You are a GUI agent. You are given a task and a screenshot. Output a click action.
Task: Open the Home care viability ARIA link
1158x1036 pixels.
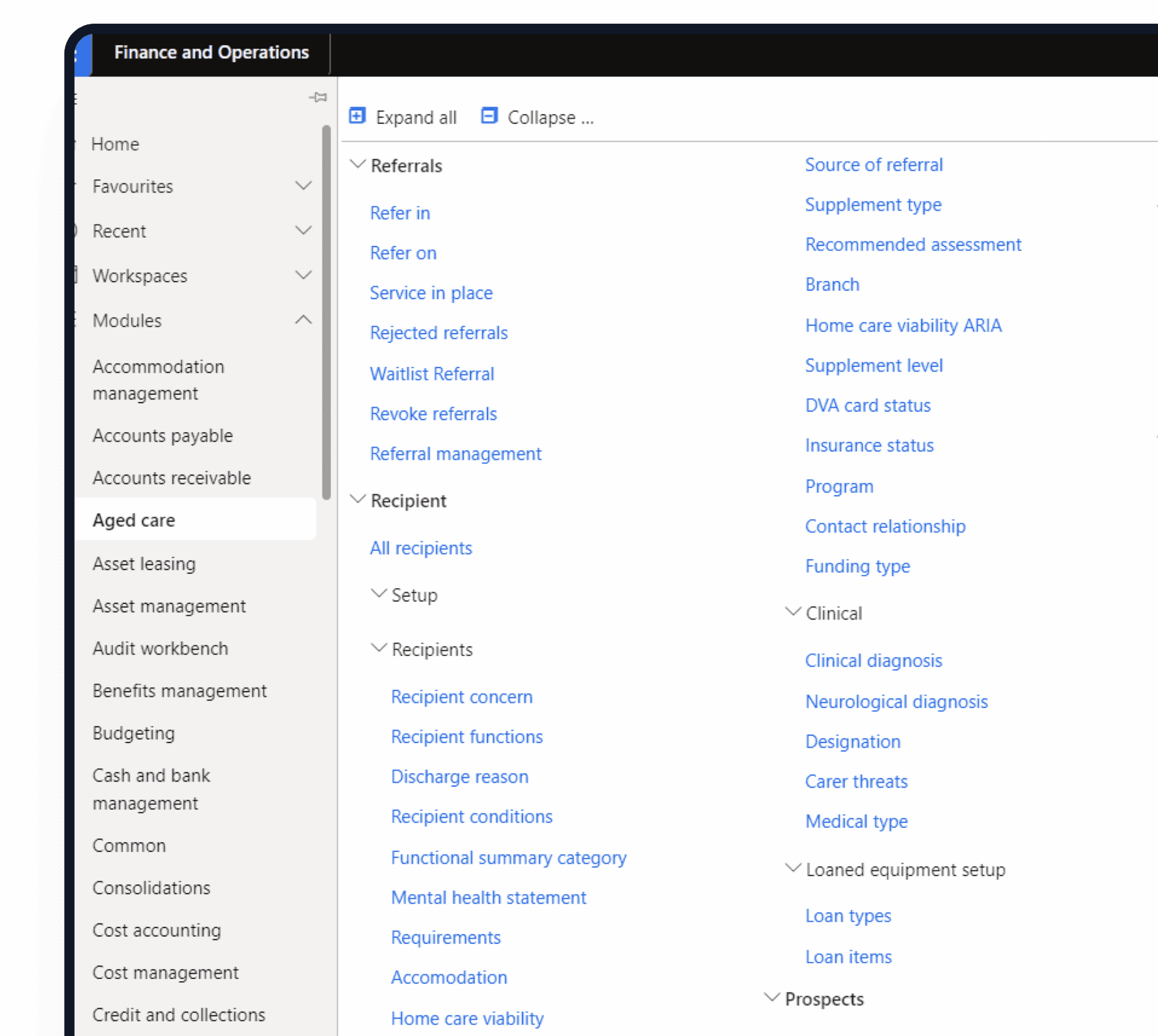coord(904,326)
